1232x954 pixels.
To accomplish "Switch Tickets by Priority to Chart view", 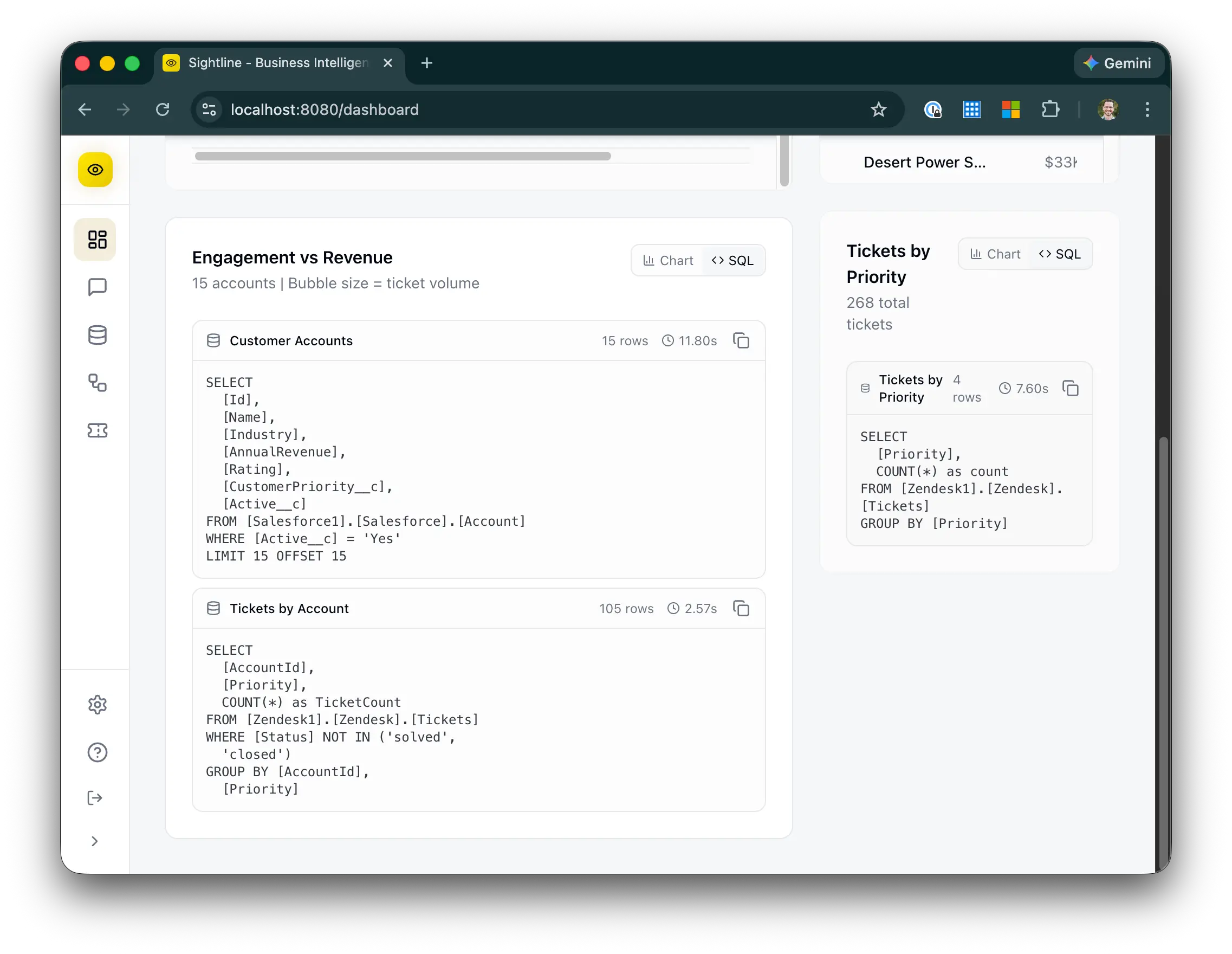I will point(995,254).
